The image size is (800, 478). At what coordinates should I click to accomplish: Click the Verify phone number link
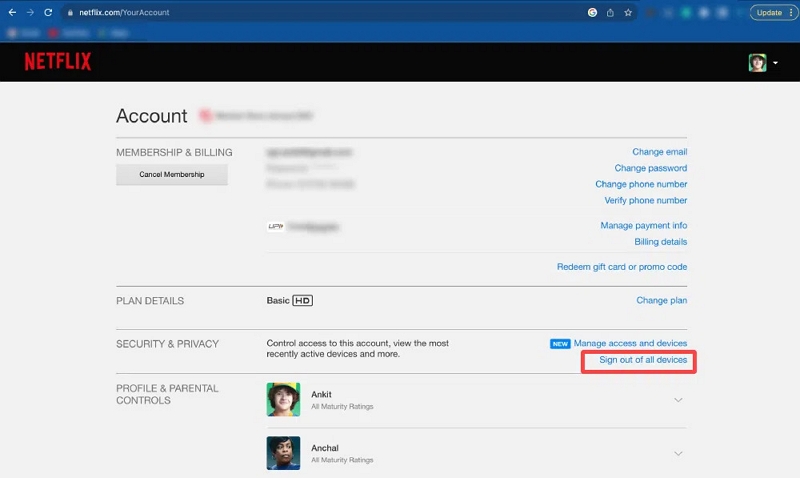click(645, 200)
